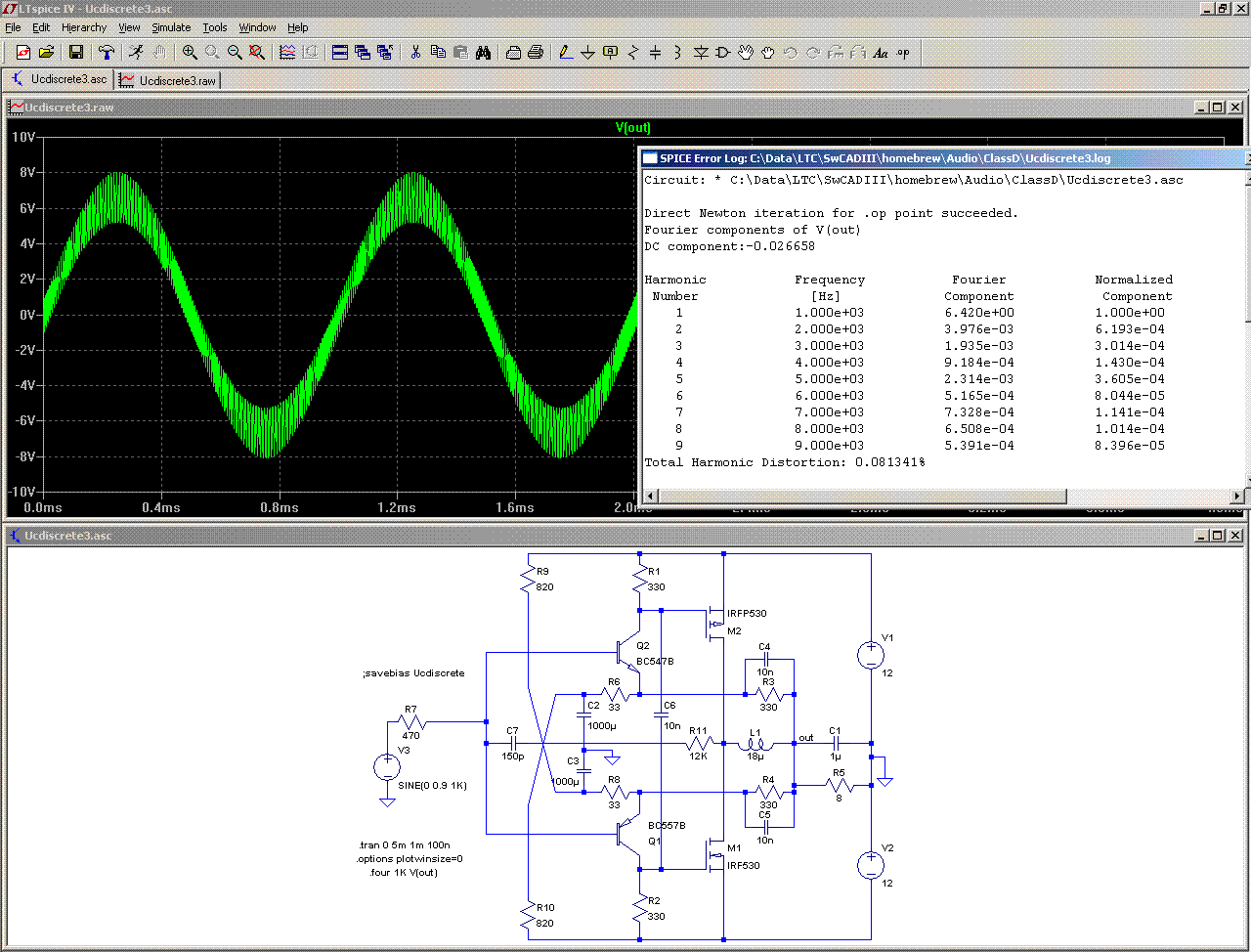Viewport: 1251px width, 952px height.
Task: Click the L1 18µ inductor label
Action: (755, 757)
